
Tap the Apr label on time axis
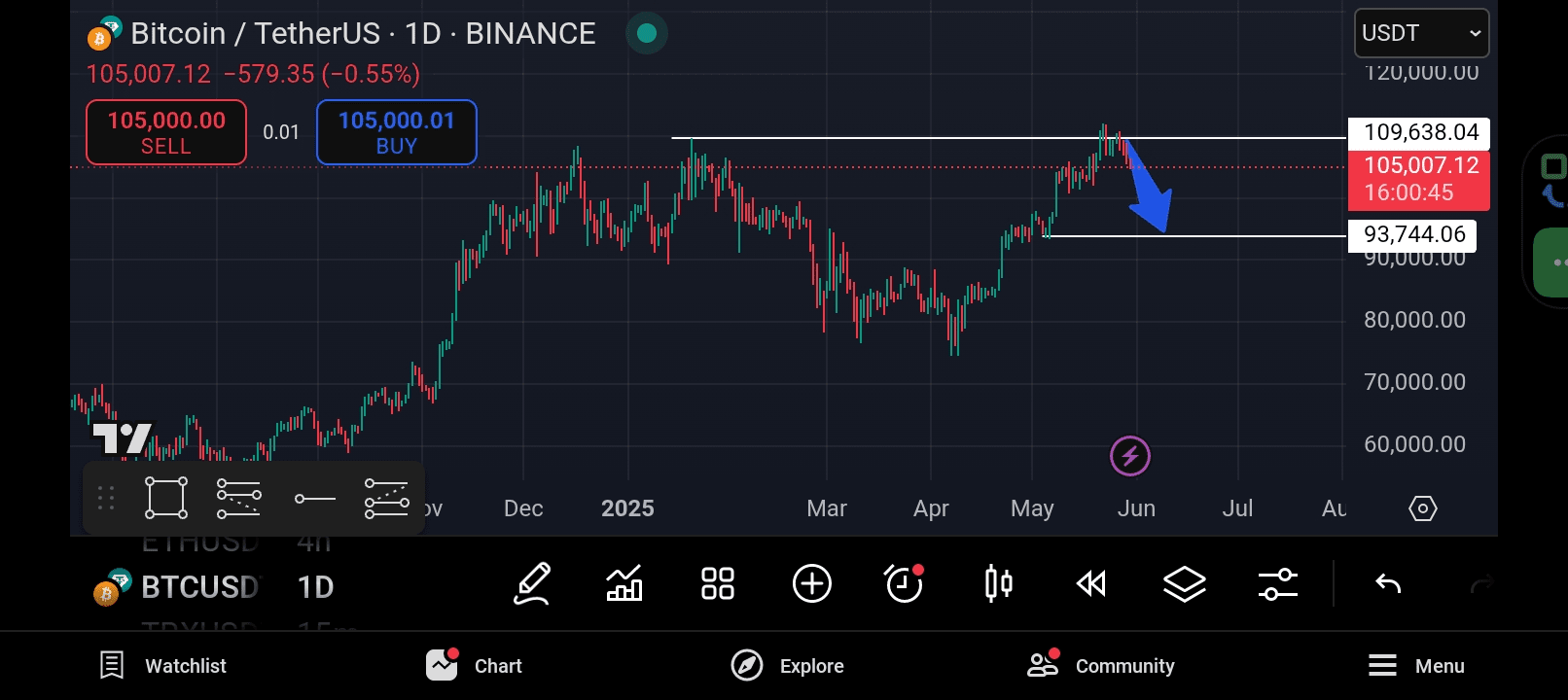tap(931, 508)
